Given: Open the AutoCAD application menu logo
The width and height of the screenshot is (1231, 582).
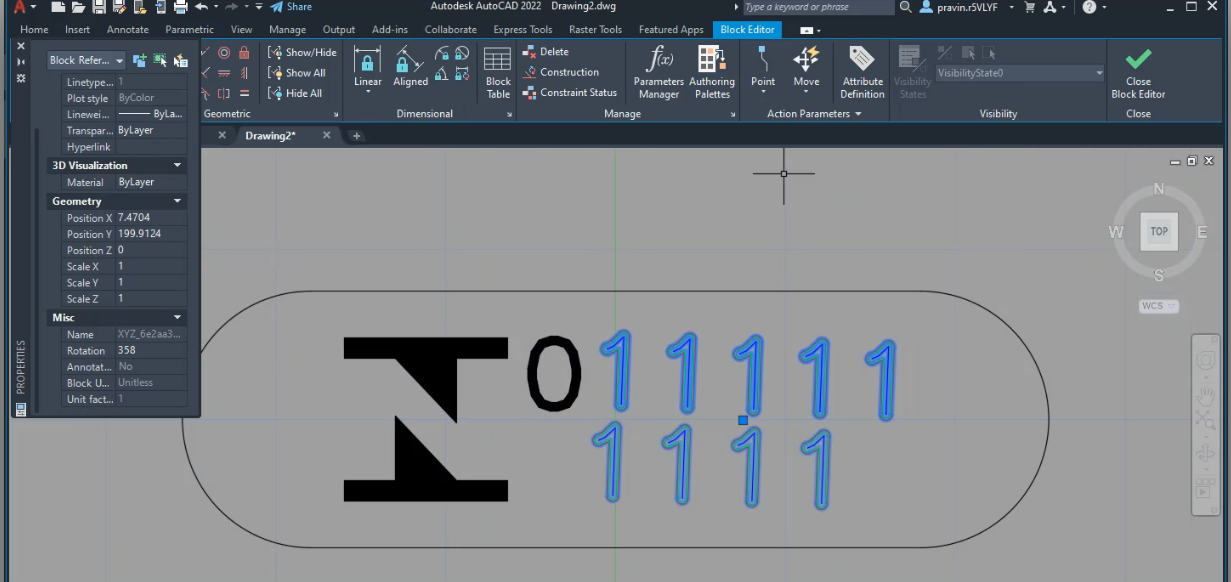Looking at the screenshot, I should coord(19,7).
